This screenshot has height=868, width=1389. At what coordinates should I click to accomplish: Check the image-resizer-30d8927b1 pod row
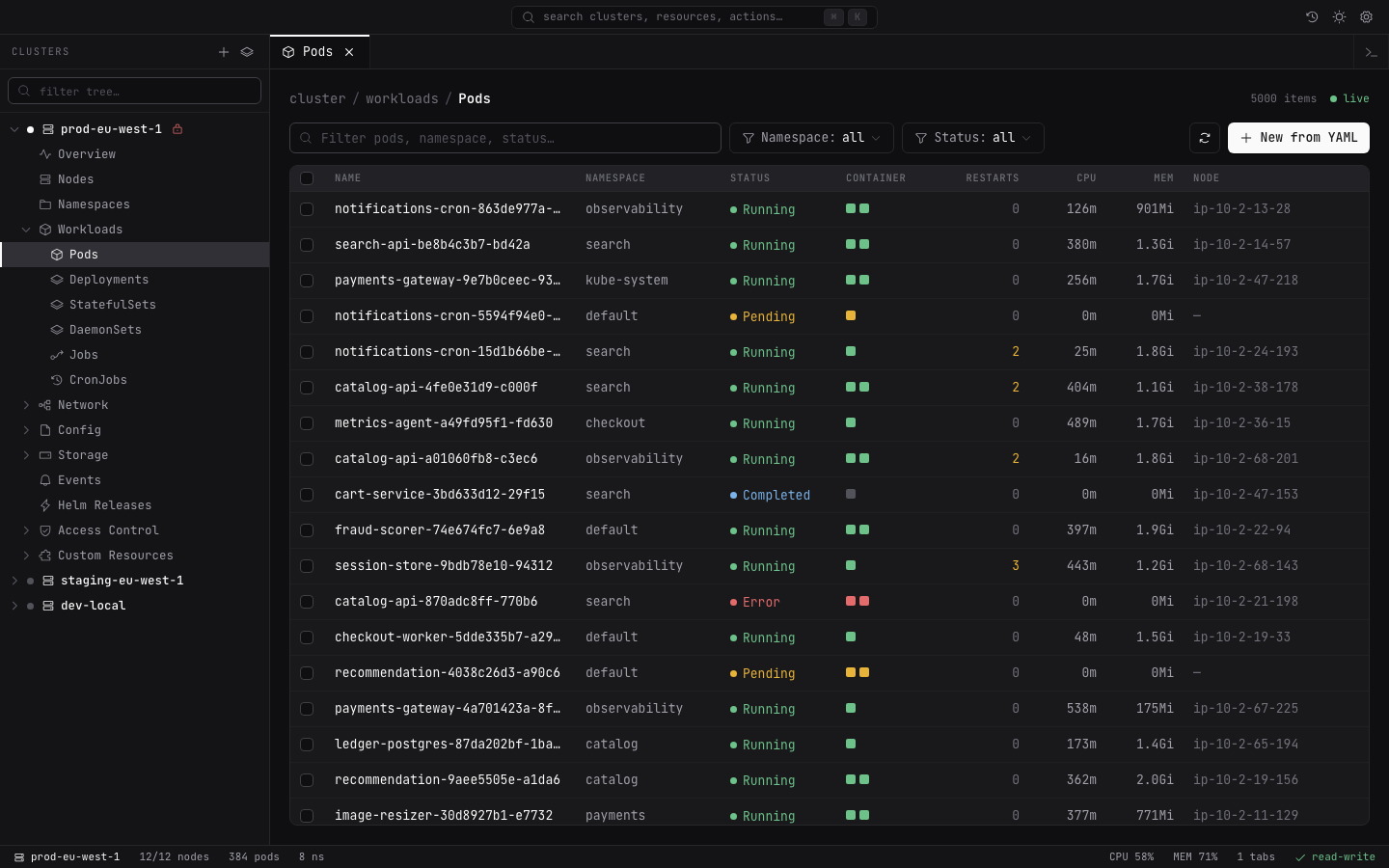[307, 816]
